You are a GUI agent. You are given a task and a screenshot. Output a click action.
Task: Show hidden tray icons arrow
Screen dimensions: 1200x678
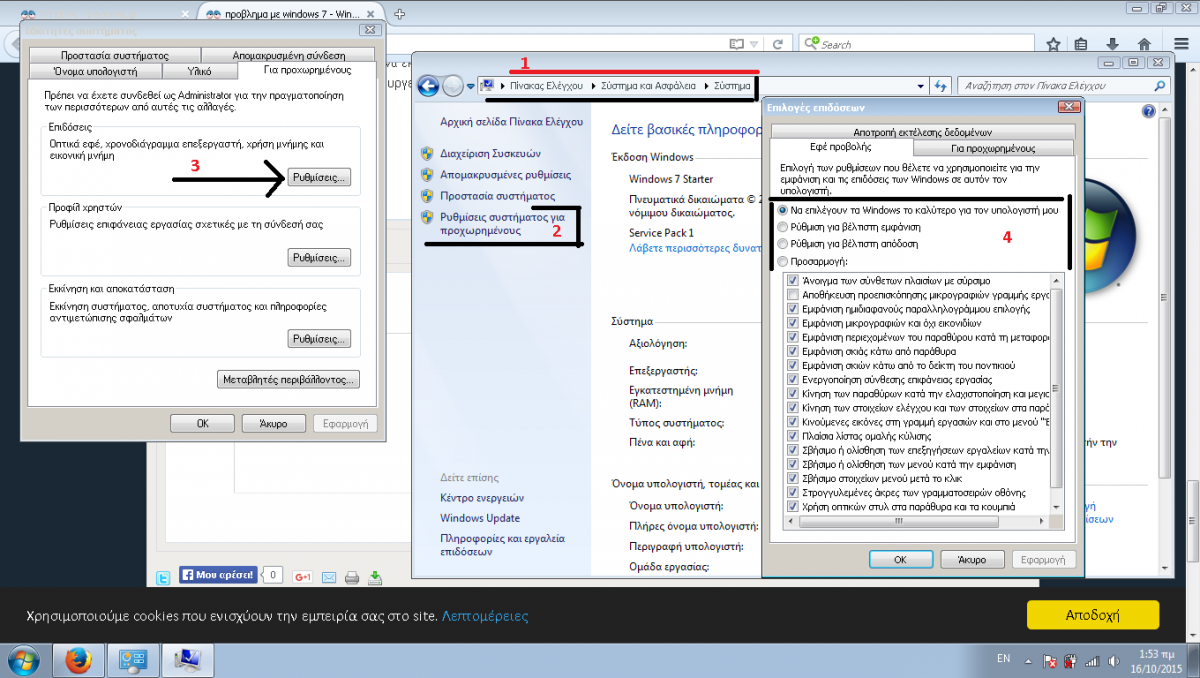(1029, 661)
